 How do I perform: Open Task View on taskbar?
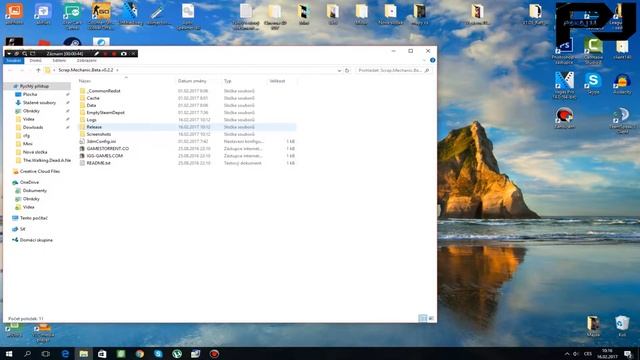click(46, 353)
